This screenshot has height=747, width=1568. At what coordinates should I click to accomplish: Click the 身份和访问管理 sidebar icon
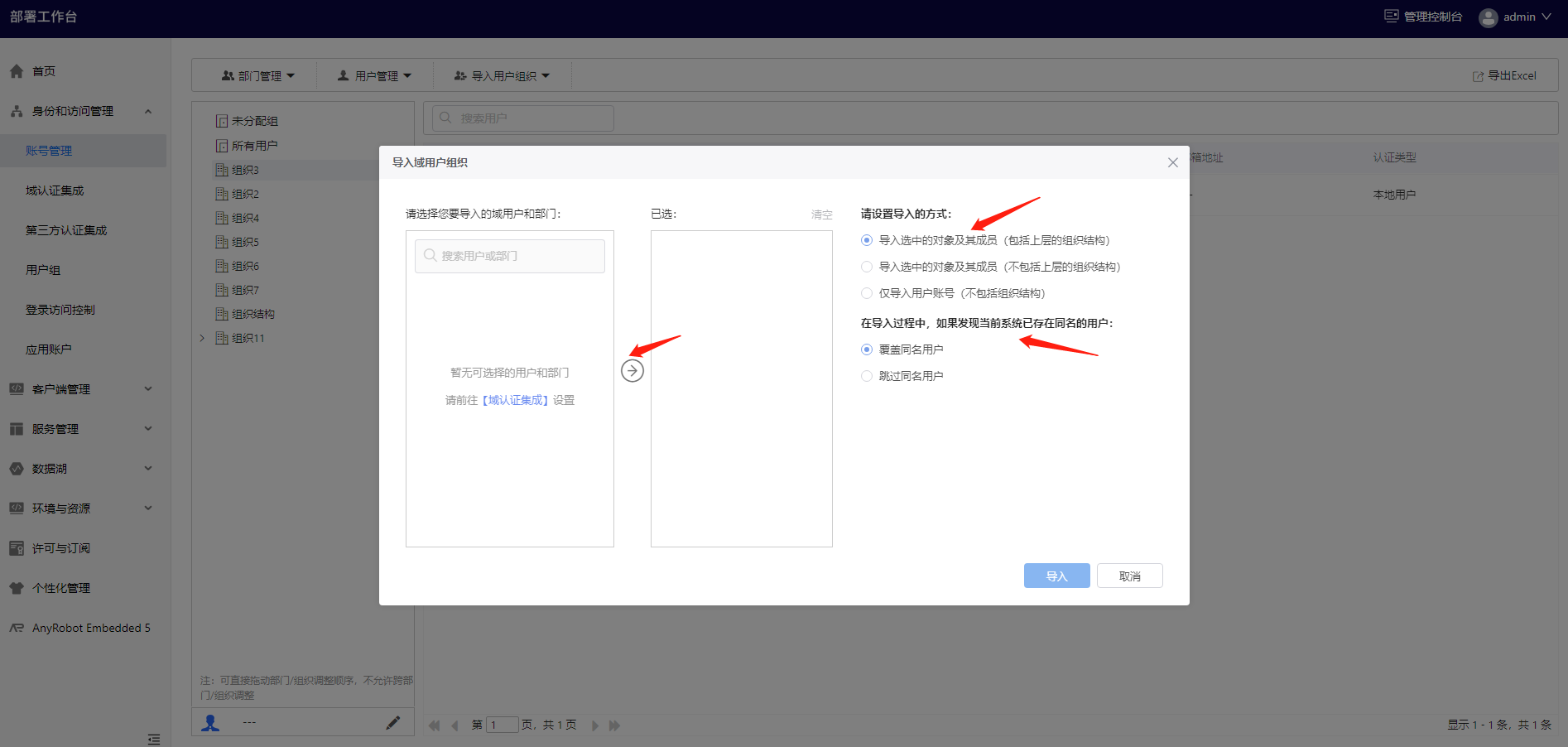(17, 111)
